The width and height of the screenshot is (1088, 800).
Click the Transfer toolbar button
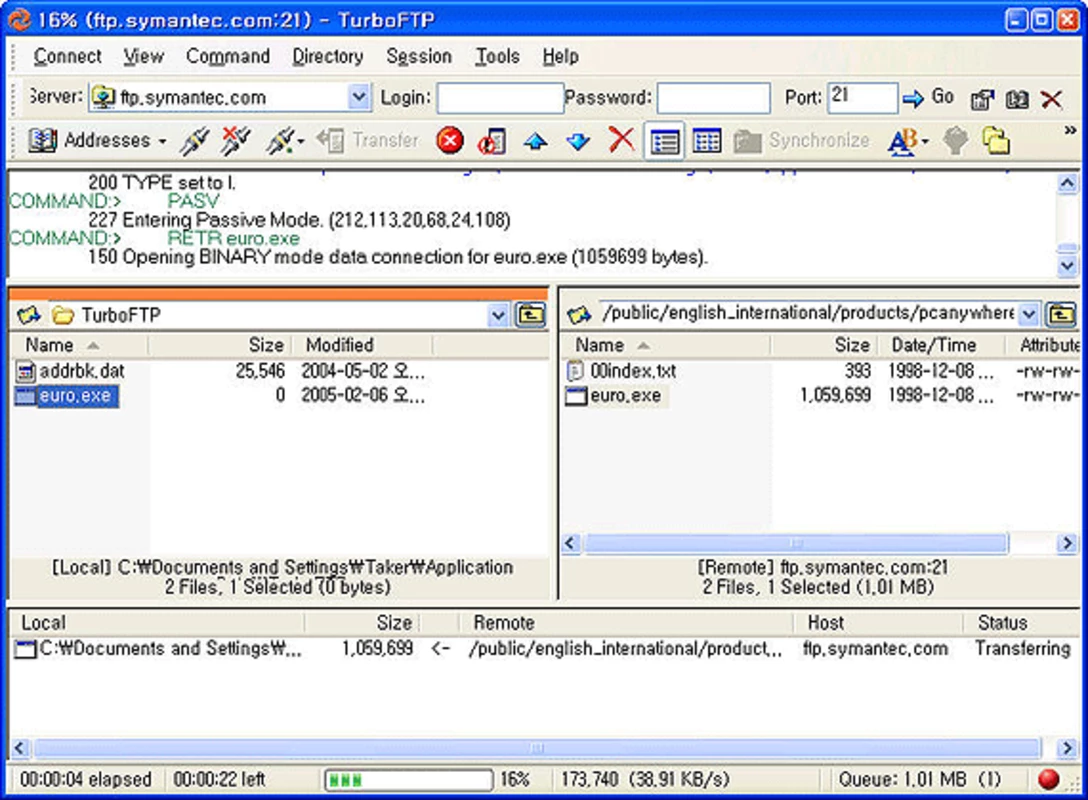pyautogui.click(x=367, y=141)
